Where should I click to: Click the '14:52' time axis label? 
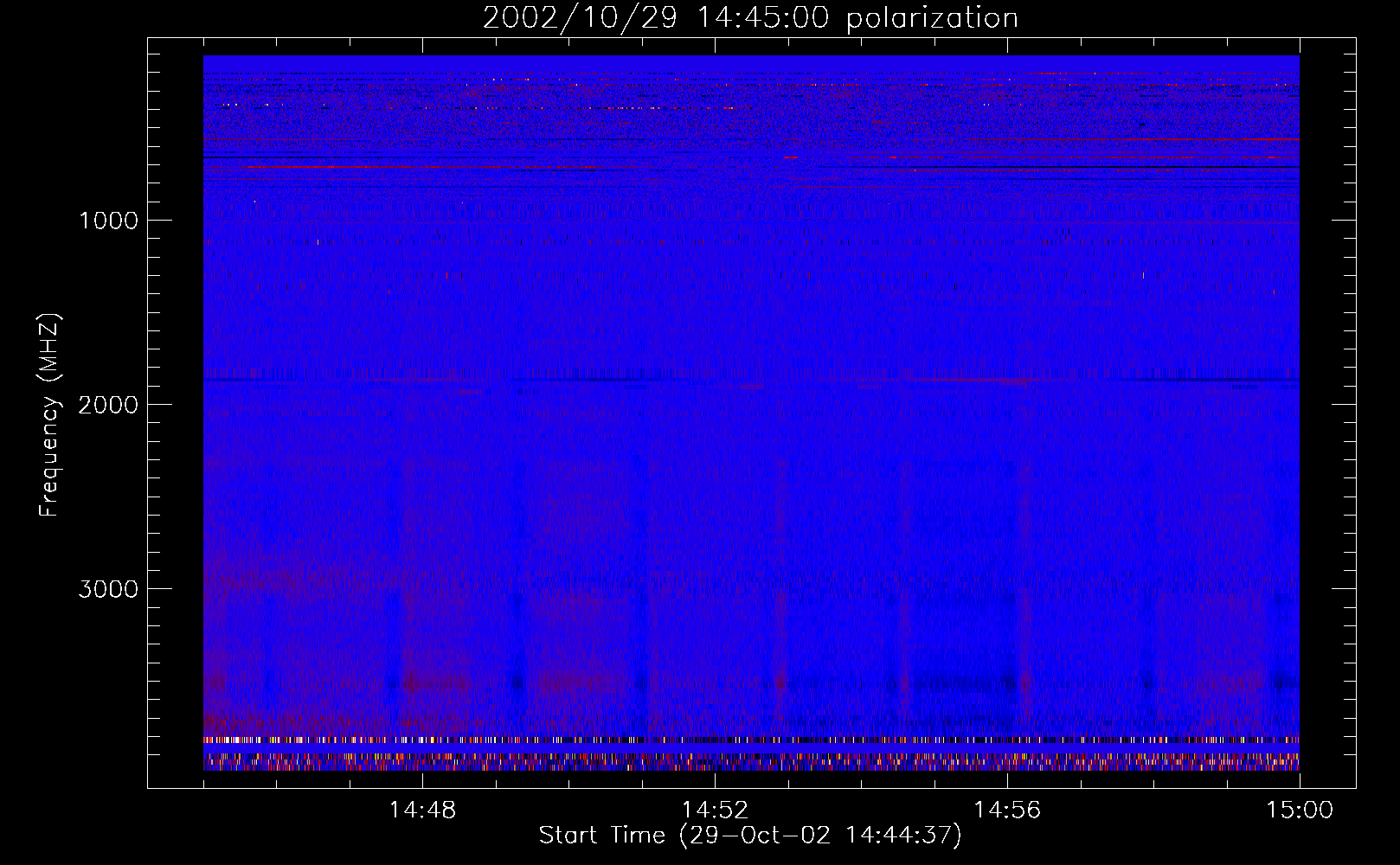pos(715,811)
